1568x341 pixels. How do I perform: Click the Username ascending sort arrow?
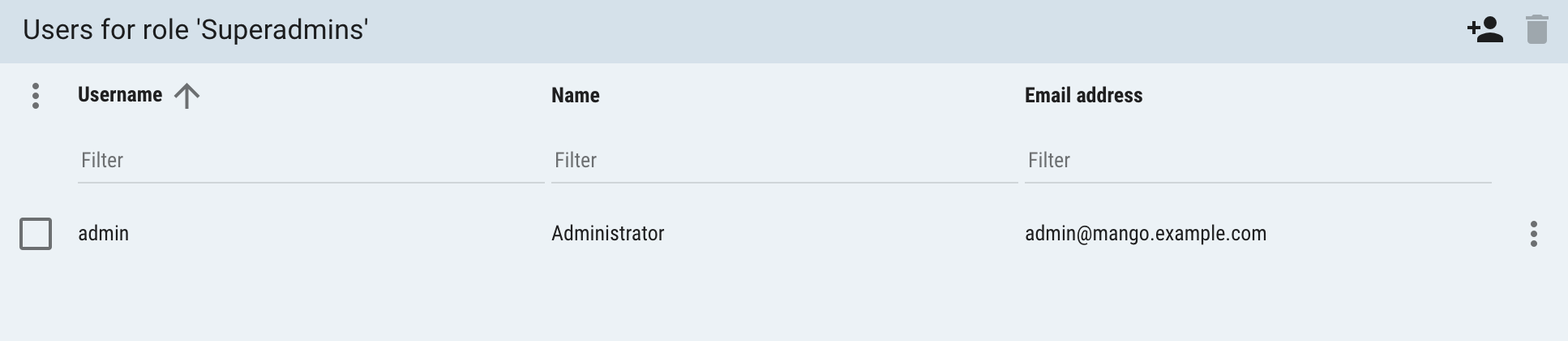tap(186, 96)
